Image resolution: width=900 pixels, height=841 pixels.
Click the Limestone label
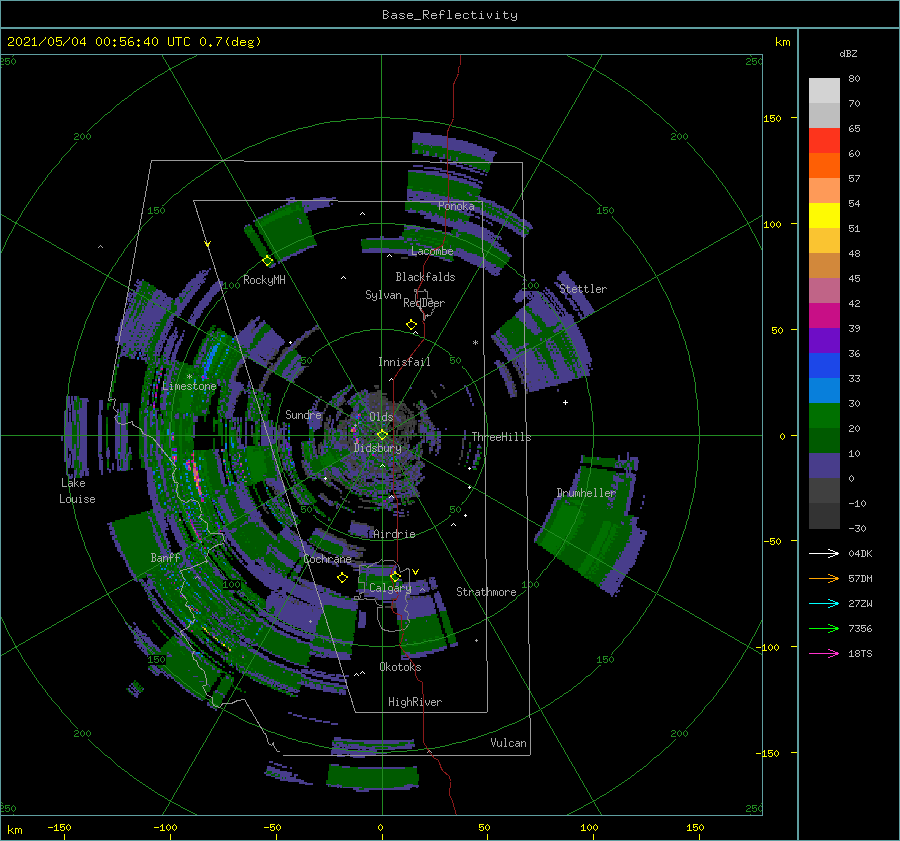189,386
